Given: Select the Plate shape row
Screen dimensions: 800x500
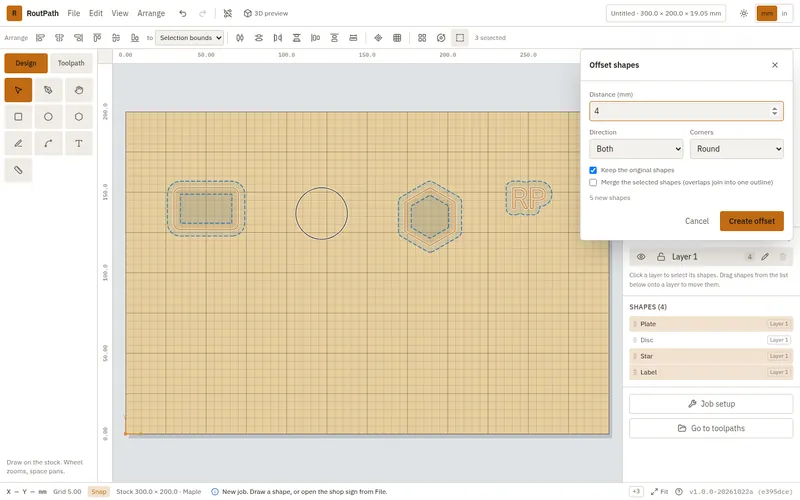Looking at the screenshot, I should coord(711,324).
